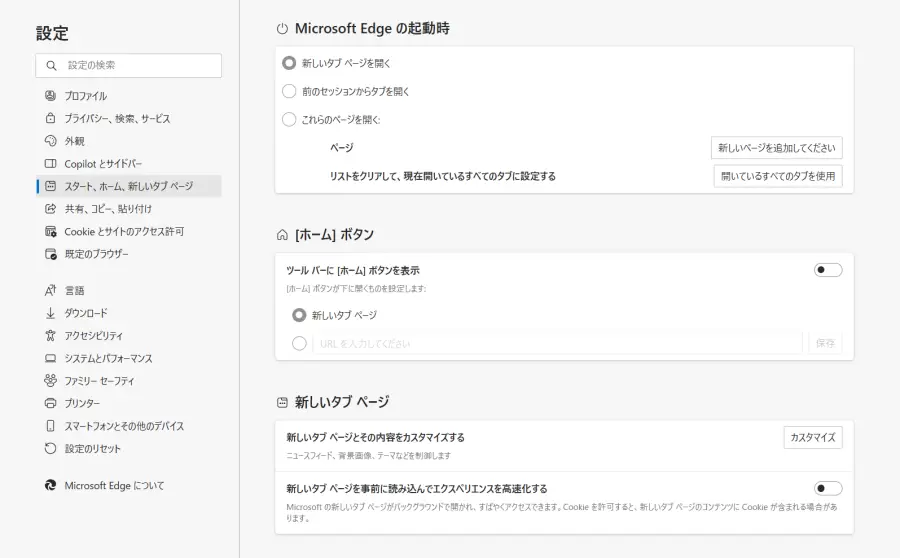Open 外観 settings section
The image size is (900, 558).
click(x=129, y=141)
